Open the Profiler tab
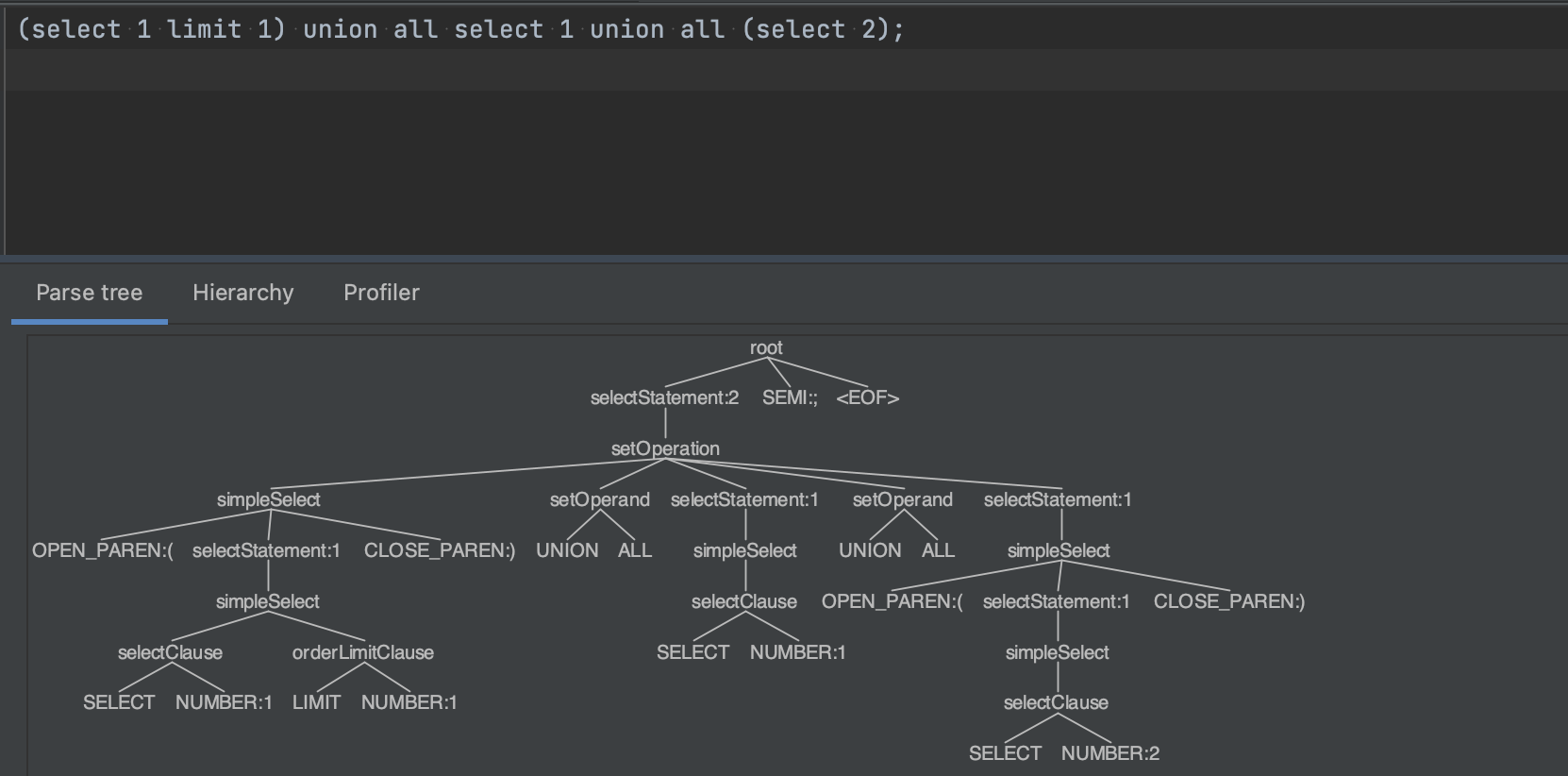Screen dimensions: 1568x776 381,293
